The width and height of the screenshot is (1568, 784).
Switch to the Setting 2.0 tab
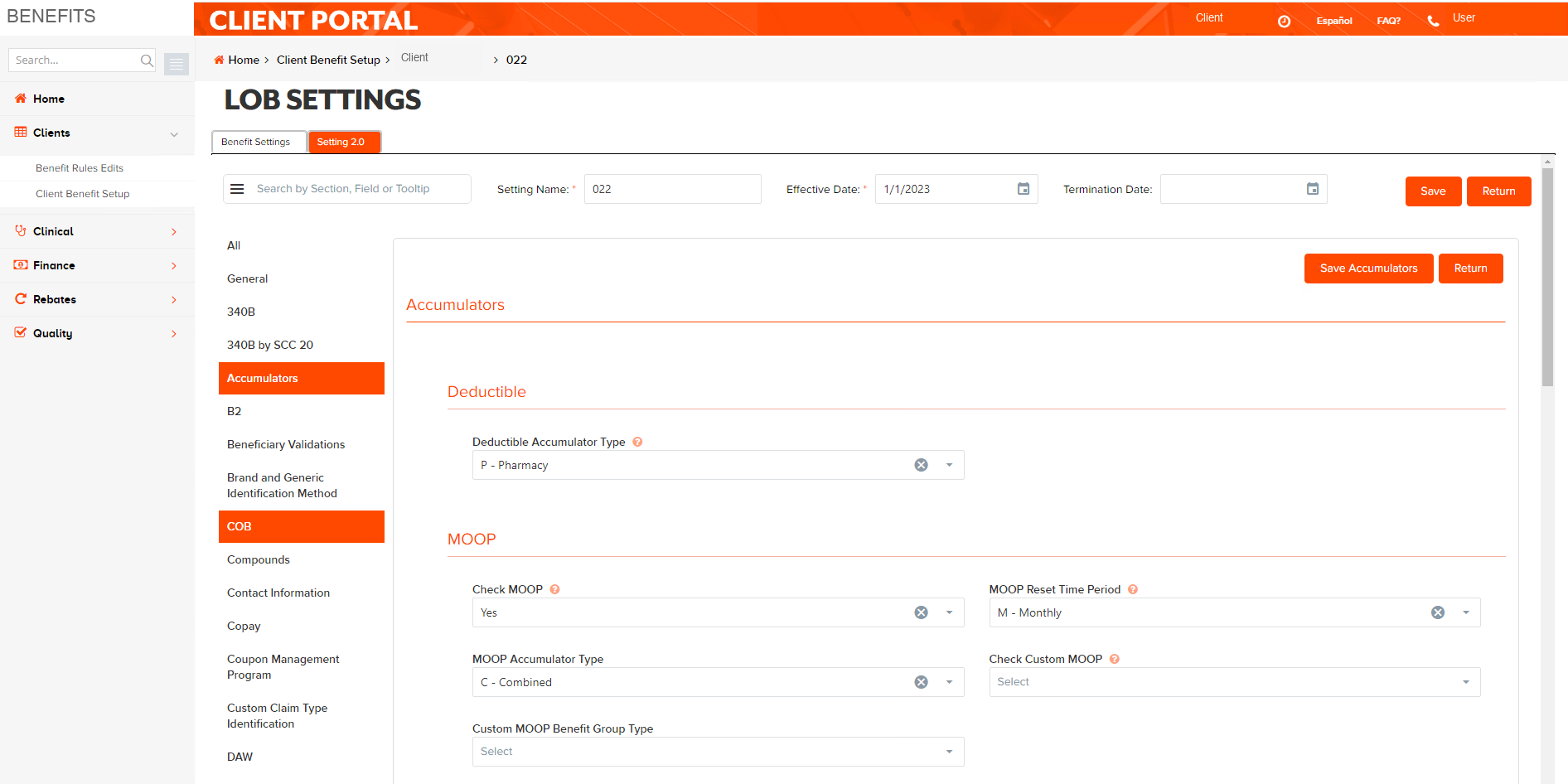[x=344, y=142]
